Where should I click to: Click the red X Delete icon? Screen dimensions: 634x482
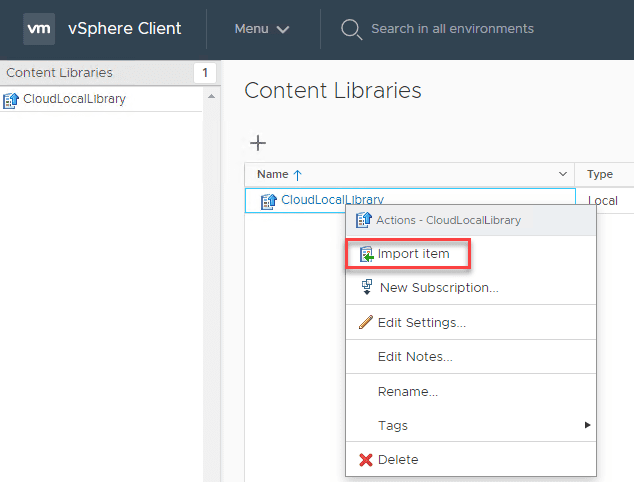point(366,460)
